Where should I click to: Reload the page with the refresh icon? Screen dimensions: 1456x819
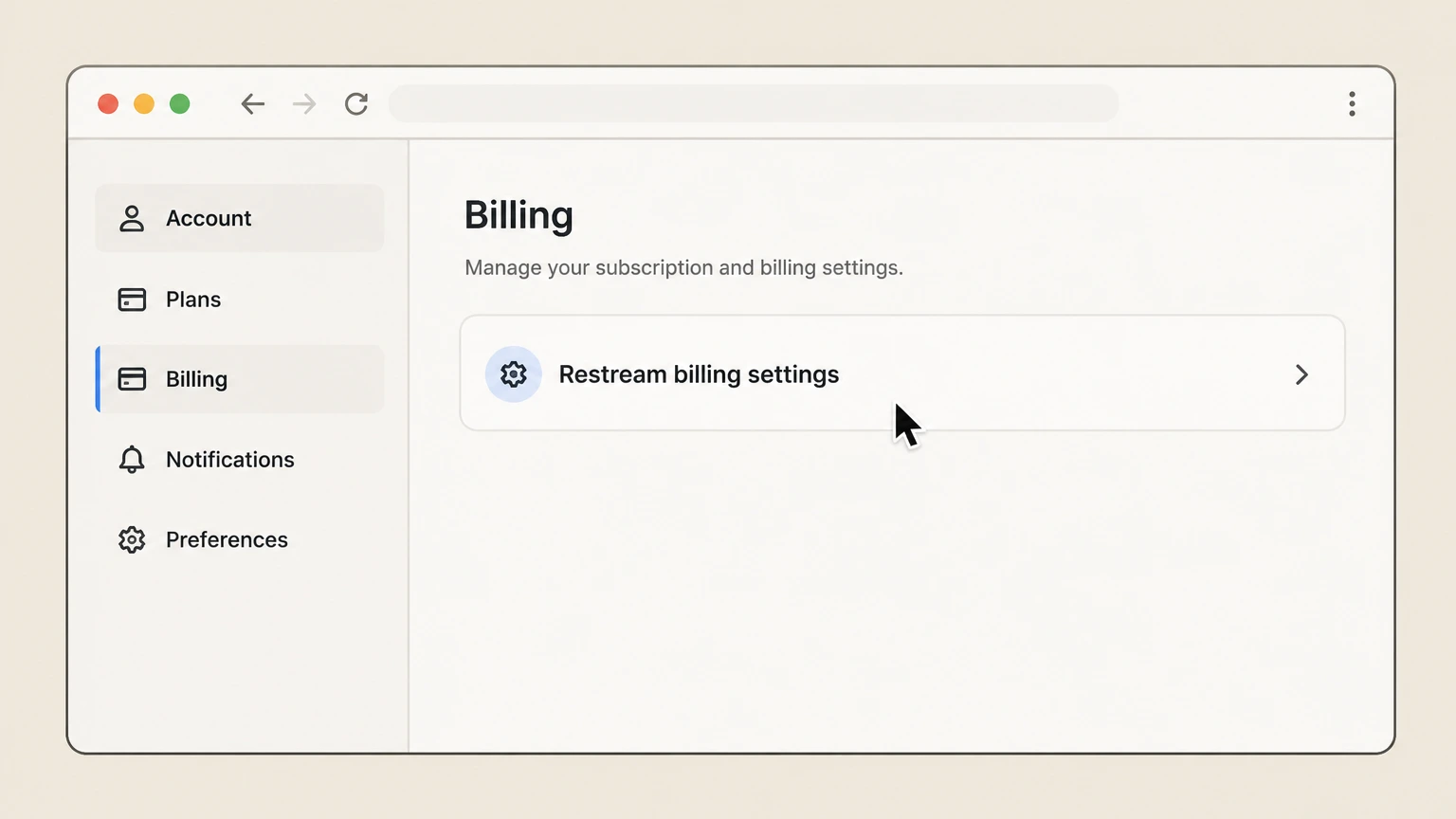coord(356,104)
